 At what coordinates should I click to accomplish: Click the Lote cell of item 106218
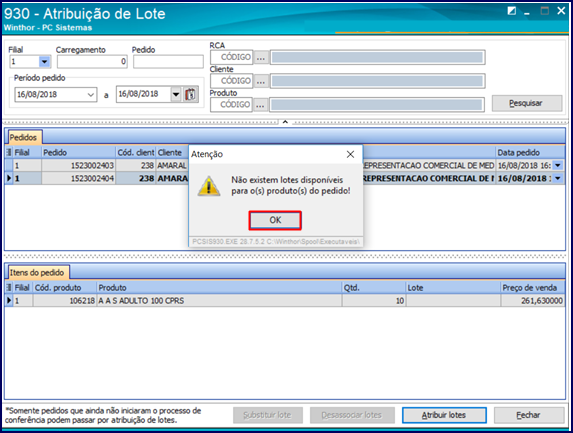pos(453,301)
